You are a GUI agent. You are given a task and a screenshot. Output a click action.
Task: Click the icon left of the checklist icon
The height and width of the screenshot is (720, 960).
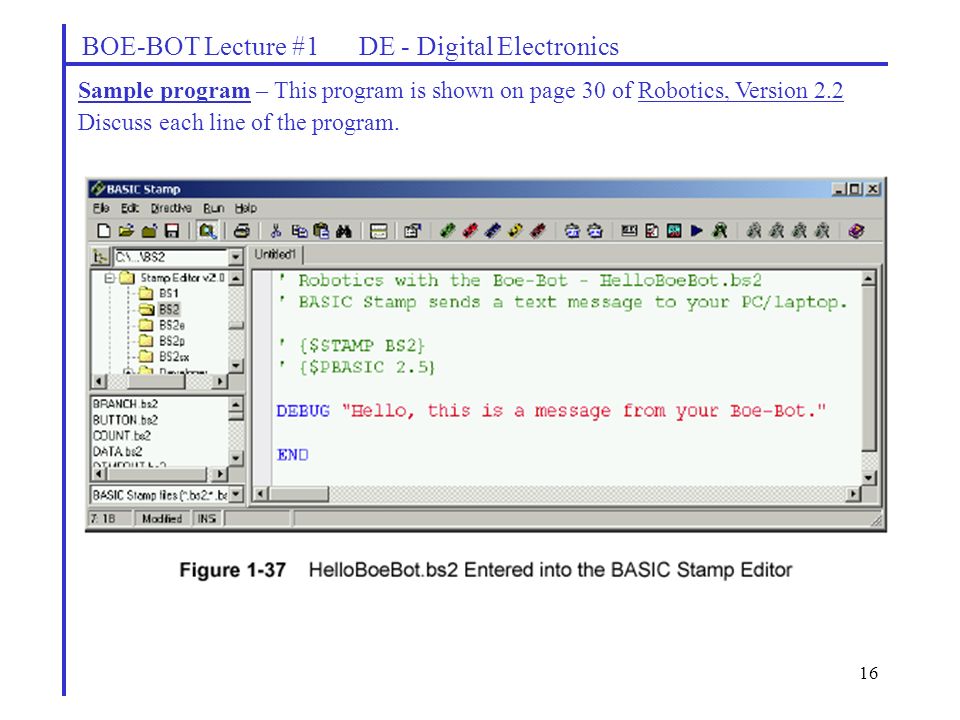tap(629, 231)
